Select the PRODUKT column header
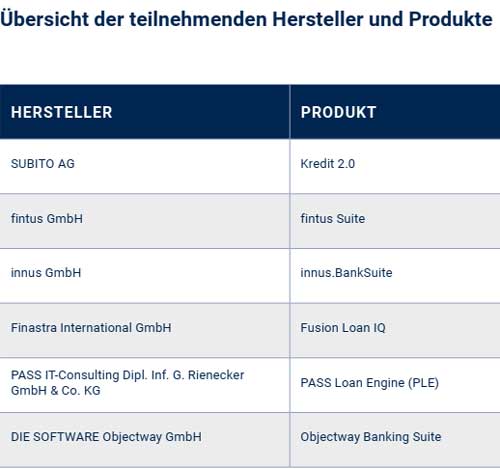The width and height of the screenshot is (500, 469). pos(395,112)
